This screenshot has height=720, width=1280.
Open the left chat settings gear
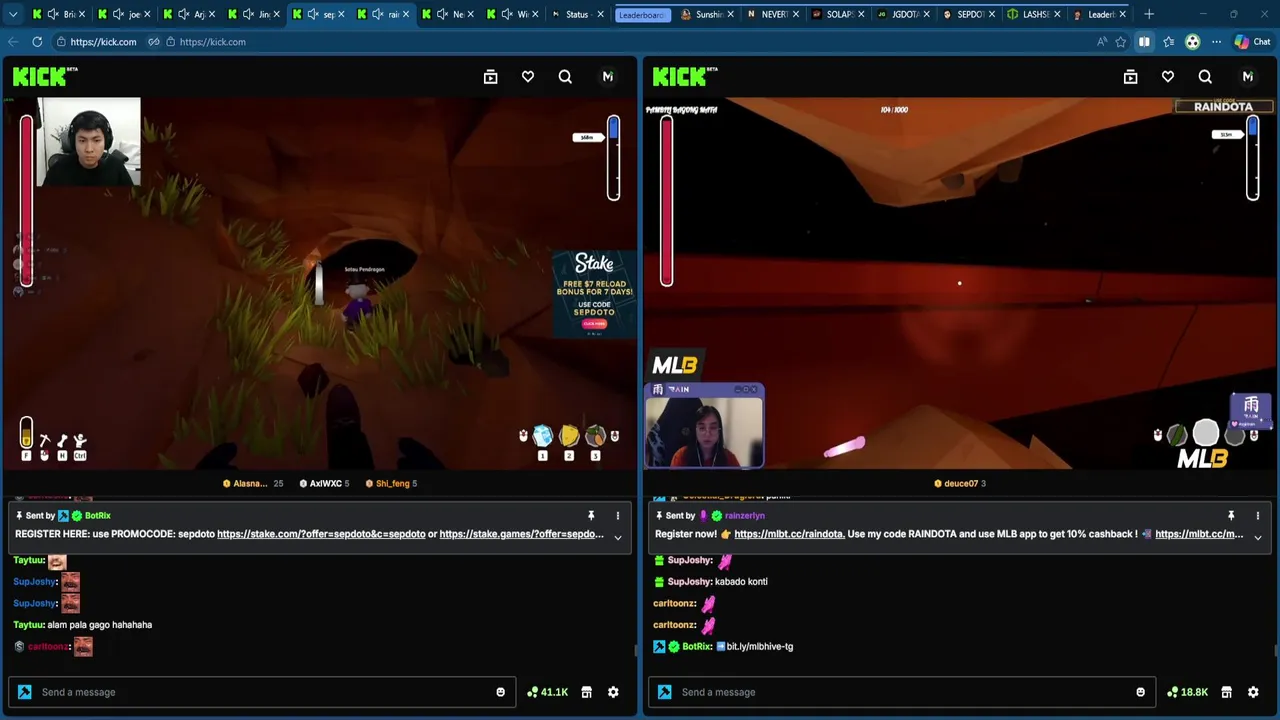click(x=613, y=692)
